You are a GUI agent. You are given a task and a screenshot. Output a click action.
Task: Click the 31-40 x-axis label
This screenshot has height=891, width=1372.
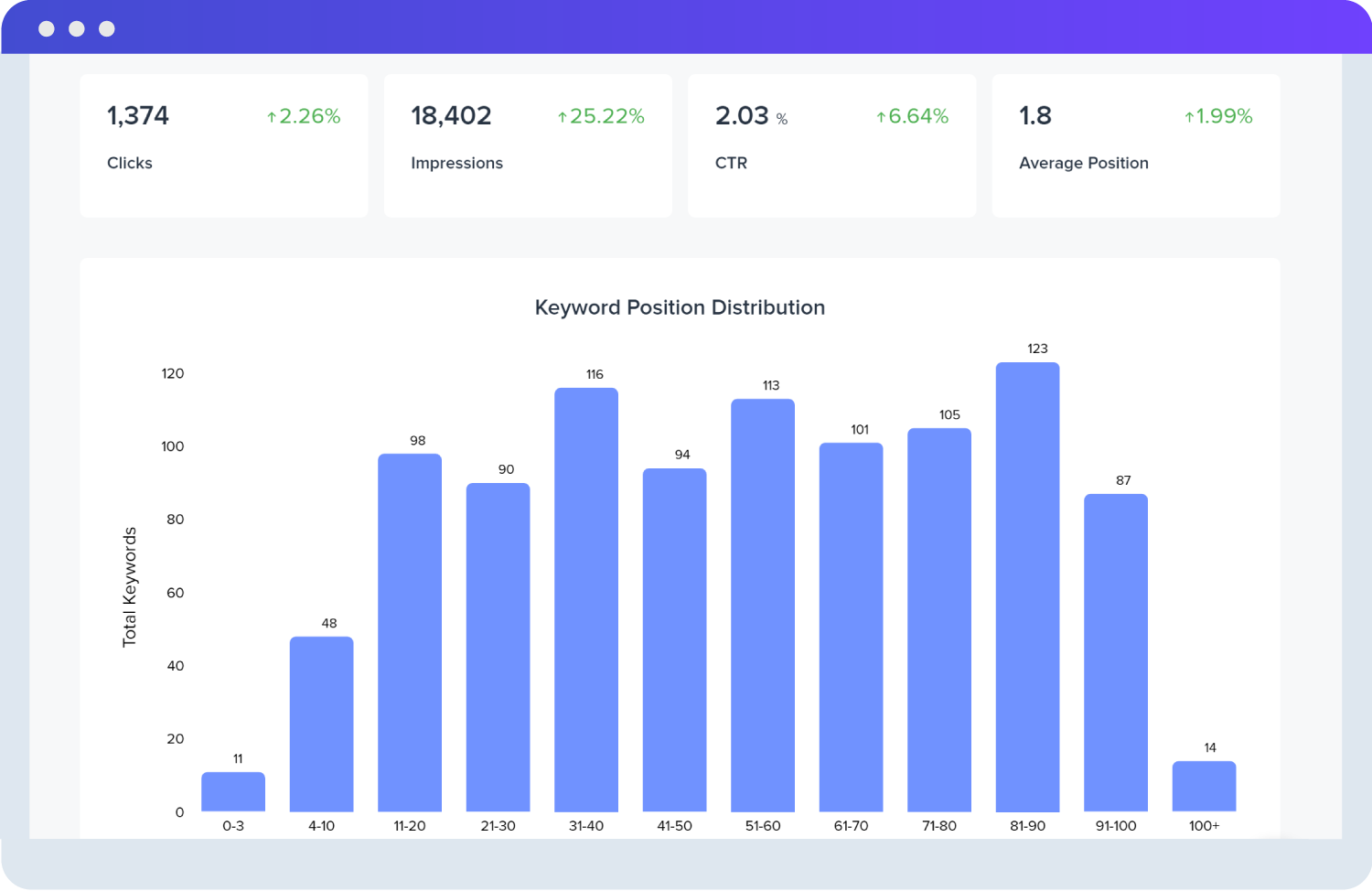pos(586,825)
